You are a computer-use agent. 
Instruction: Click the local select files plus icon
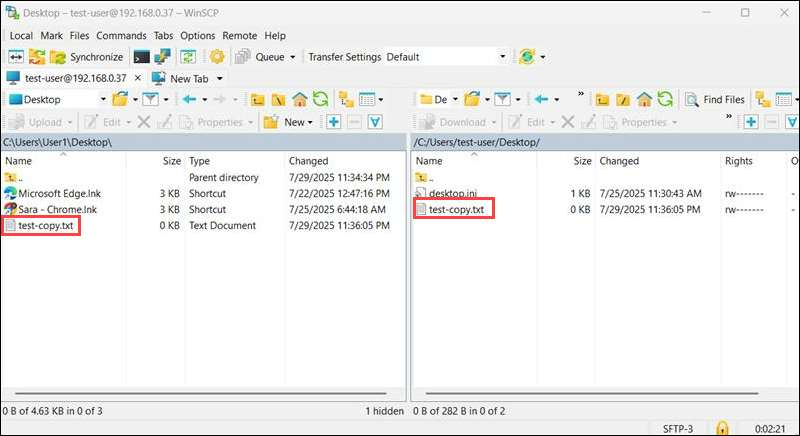334,122
